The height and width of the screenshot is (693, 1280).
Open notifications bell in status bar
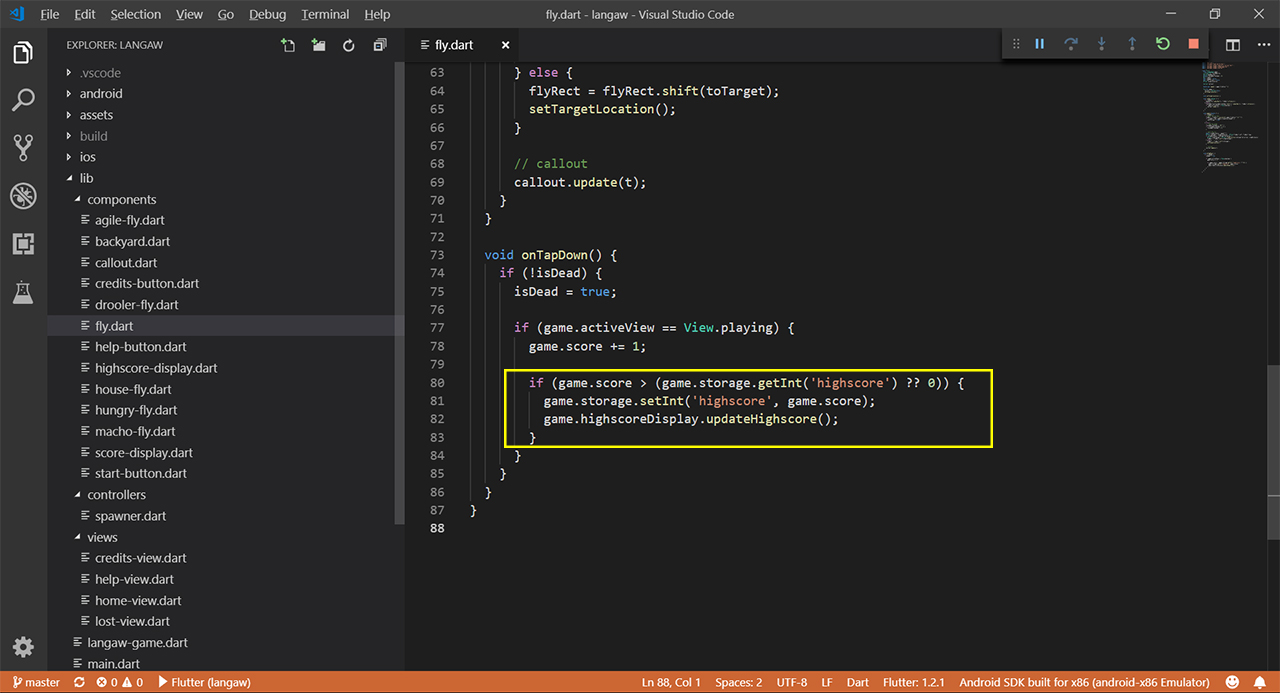[x=1260, y=682]
